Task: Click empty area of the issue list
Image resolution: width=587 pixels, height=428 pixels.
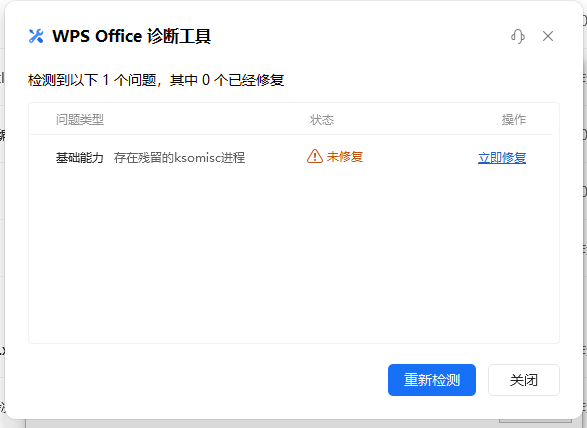Action: click(x=294, y=255)
